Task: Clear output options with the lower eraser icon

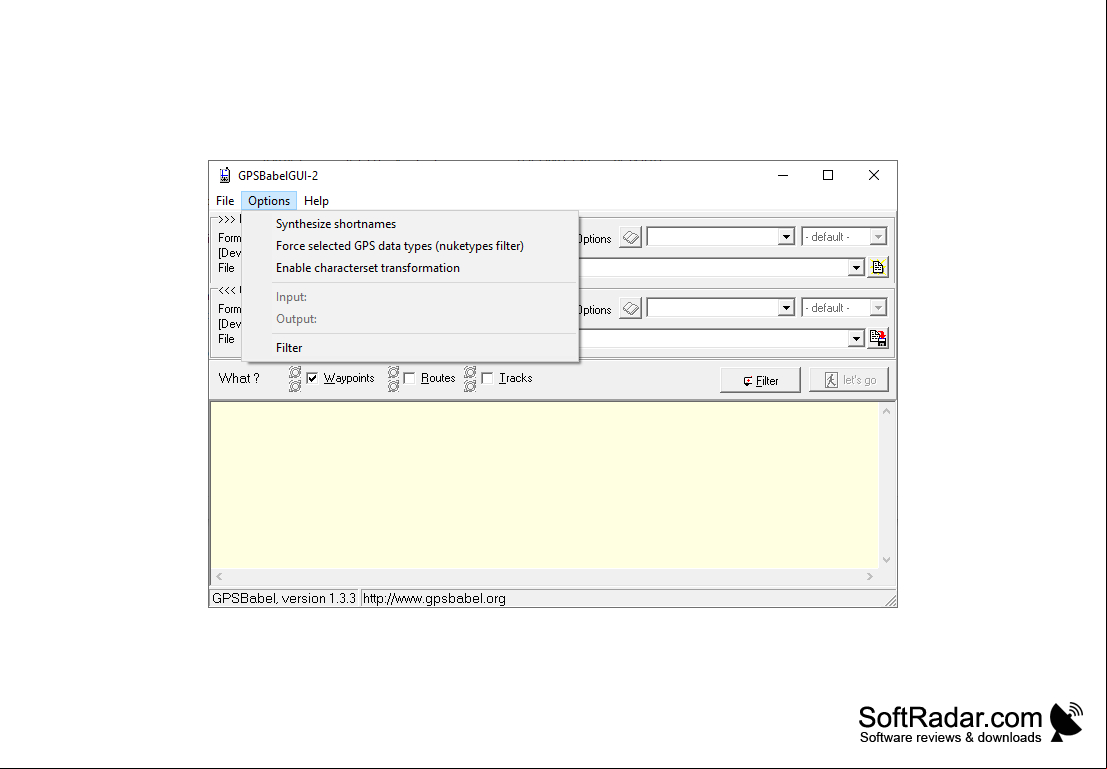Action: (630, 309)
